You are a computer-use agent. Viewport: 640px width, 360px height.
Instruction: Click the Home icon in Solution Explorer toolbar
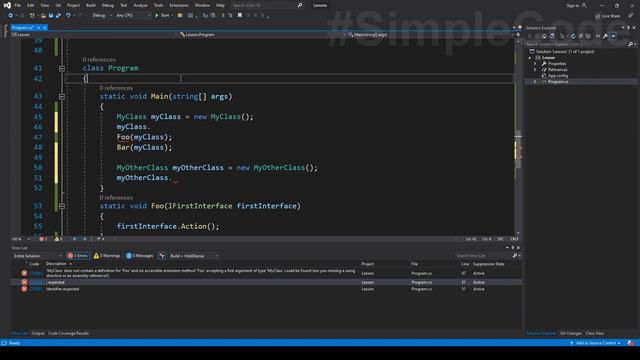click(x=544, y=36)
